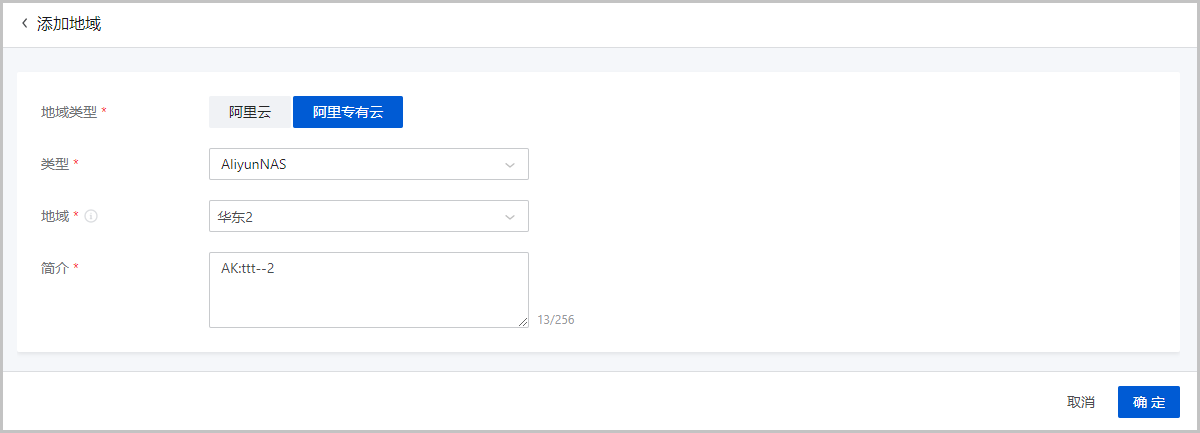Grab the resize handle on 简介 textarea corner
This screenshot has height=433, width=1200.
click(522, 321)
